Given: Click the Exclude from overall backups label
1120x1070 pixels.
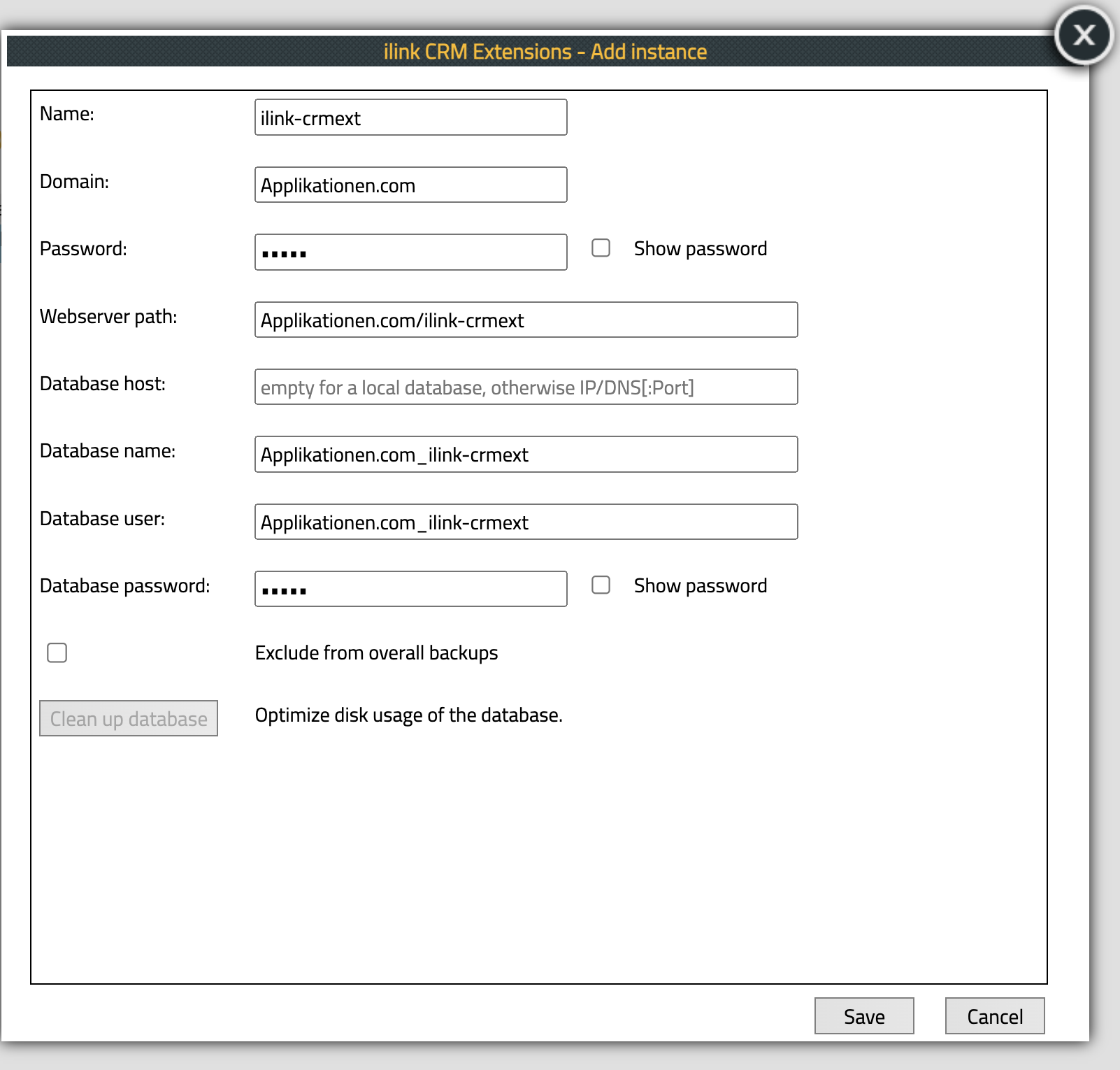Looking at the screenshot, I should pos(377,652).
